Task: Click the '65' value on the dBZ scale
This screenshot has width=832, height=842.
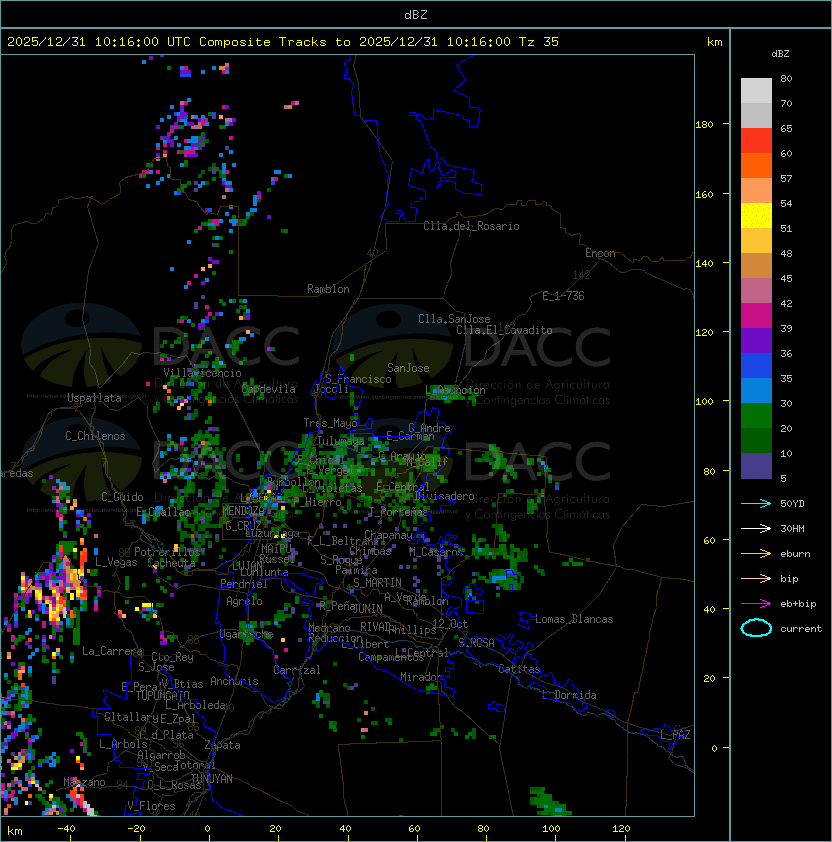Action: click(x=786, y=128)
